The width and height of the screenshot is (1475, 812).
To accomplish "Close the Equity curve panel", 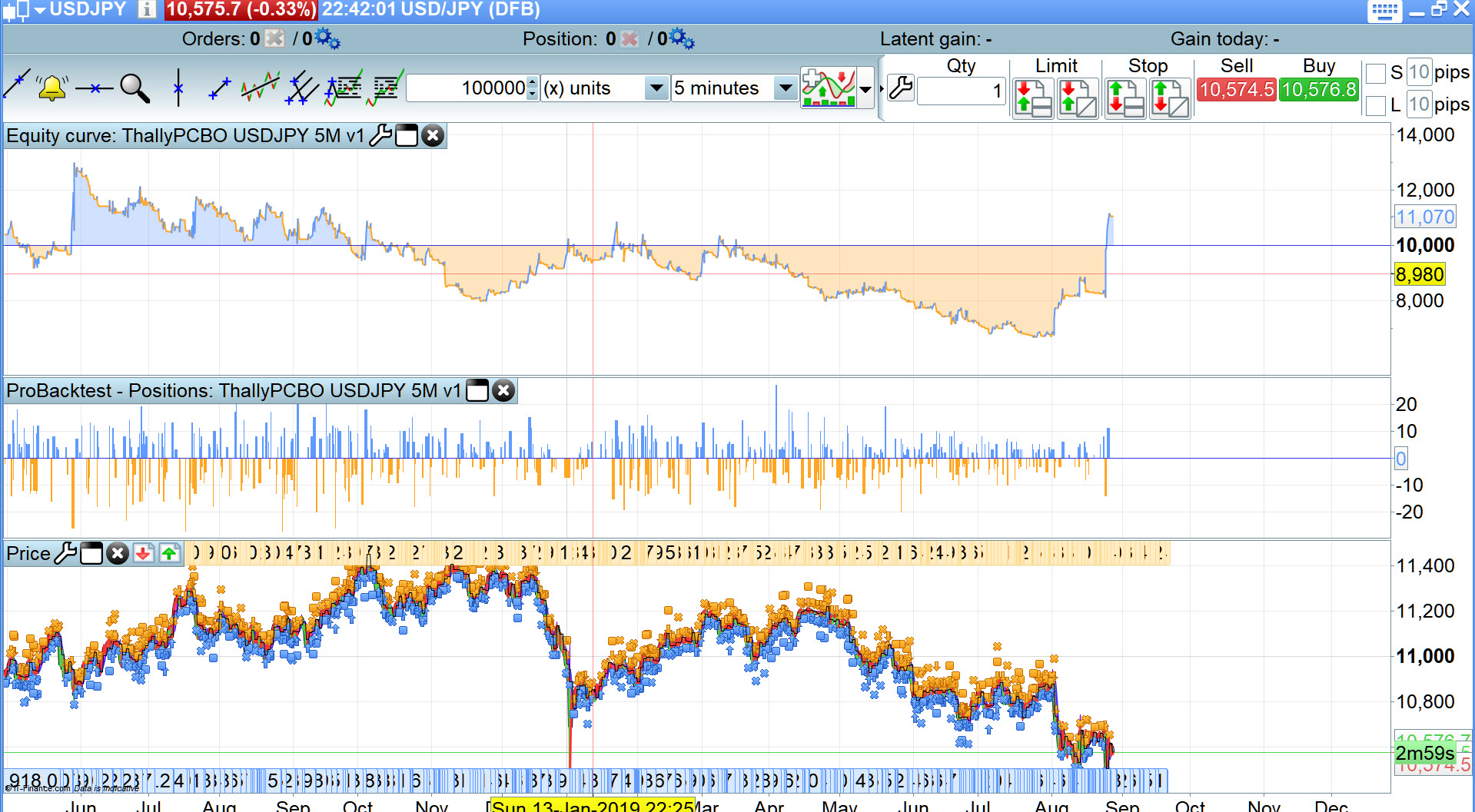I will point(433,135).
